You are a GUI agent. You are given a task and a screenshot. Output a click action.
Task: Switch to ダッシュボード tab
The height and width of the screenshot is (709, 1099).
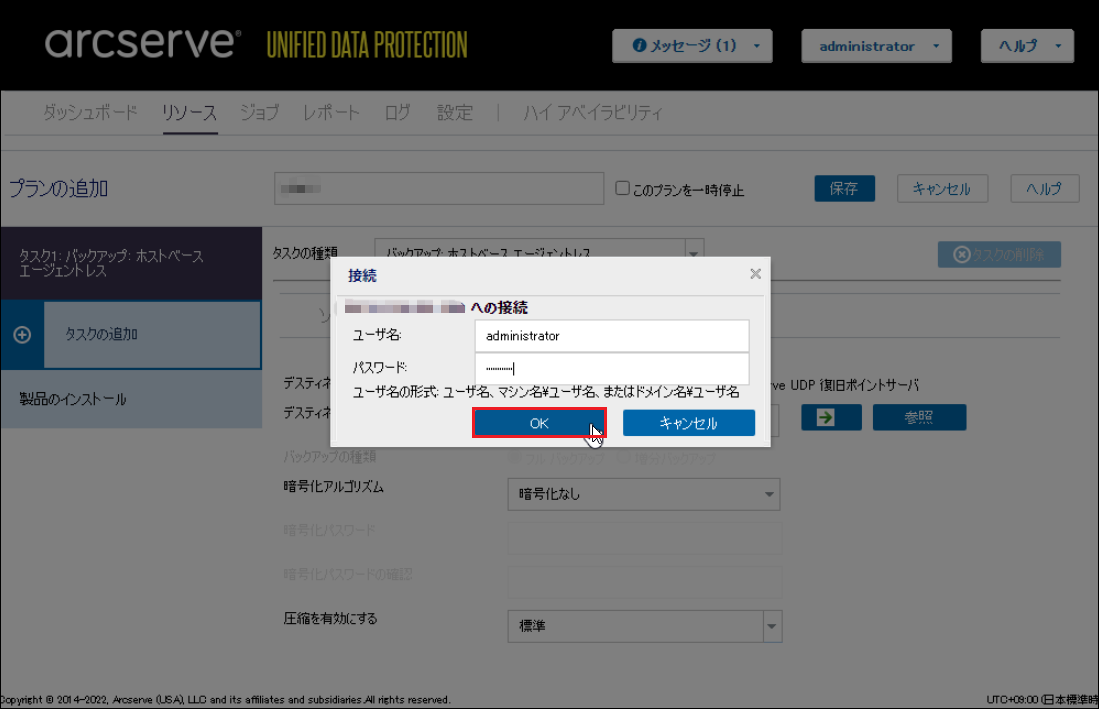pyautogui.click(x=90, y=113)
